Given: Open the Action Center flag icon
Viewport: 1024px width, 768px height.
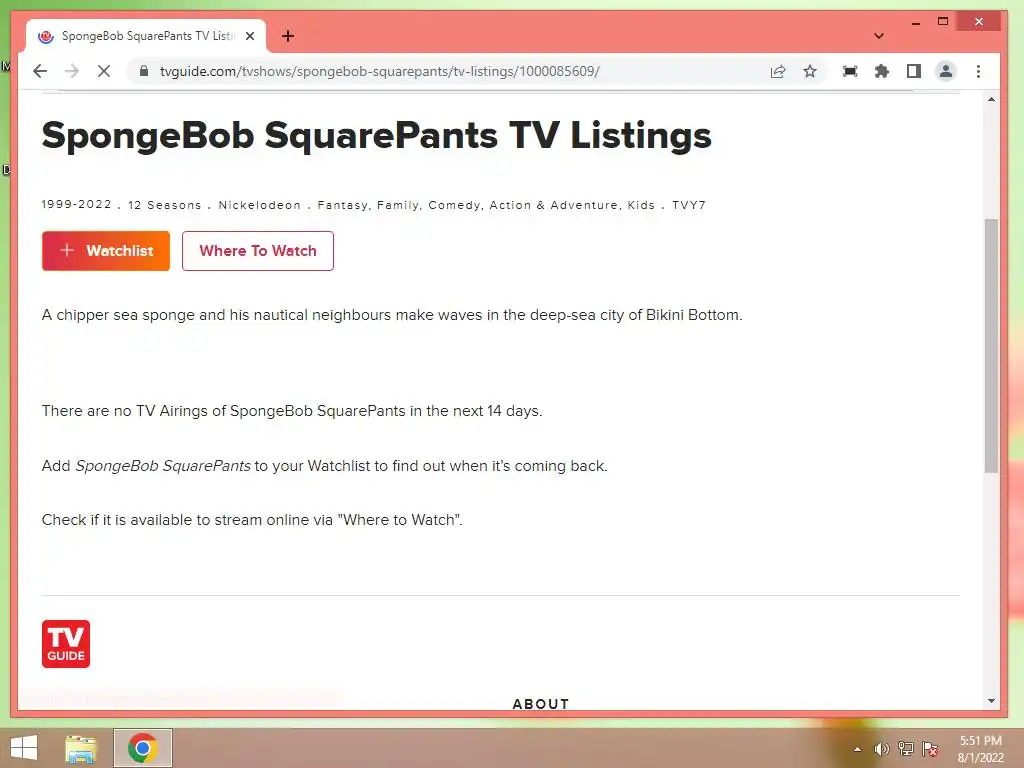Looking at the screenshot, I should [930, 749].
